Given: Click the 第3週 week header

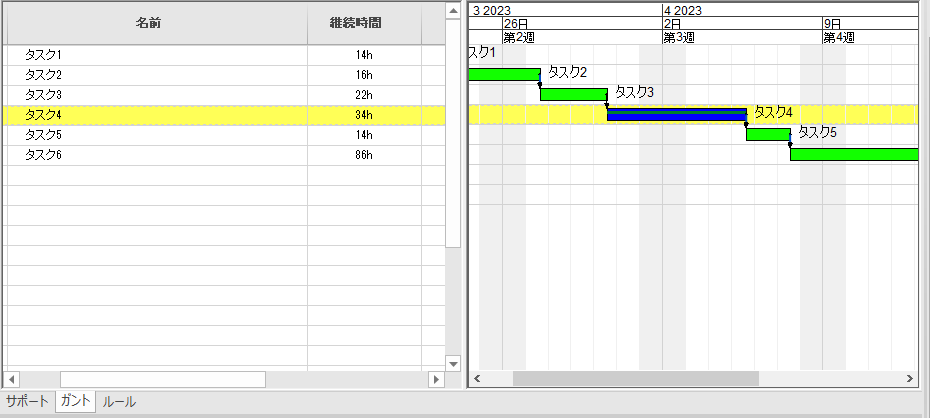Looking at the screenshot, I should [x=679, y=37].
